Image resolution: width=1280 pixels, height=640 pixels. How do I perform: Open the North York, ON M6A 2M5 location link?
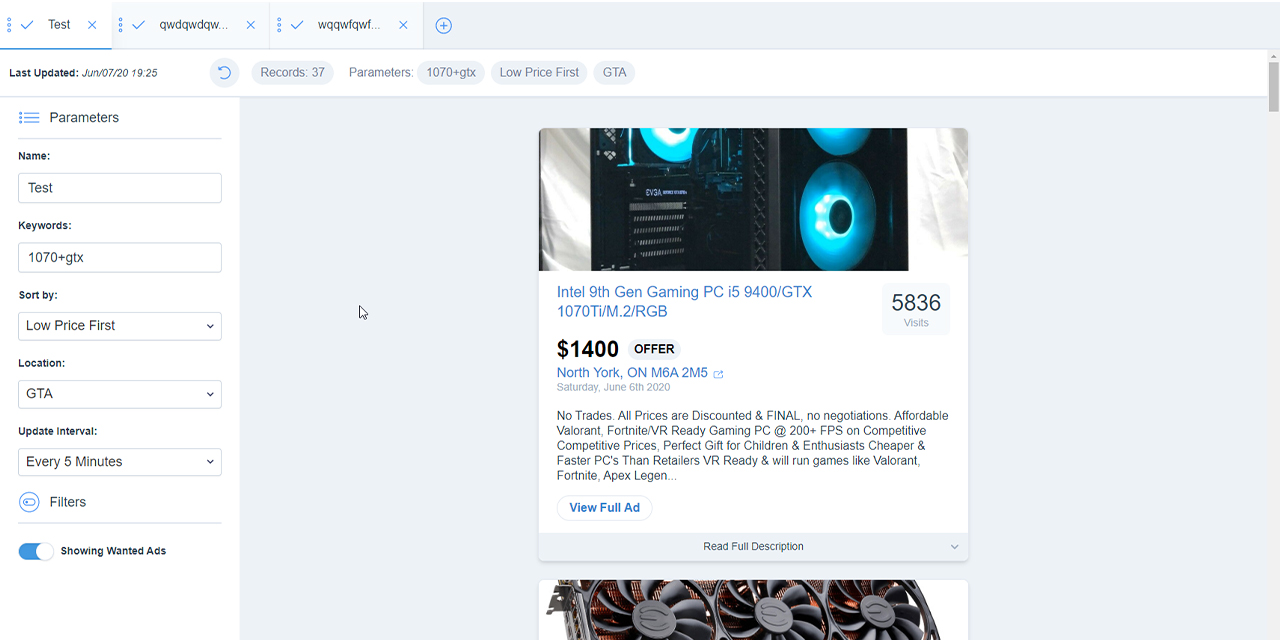pos(631,372)
